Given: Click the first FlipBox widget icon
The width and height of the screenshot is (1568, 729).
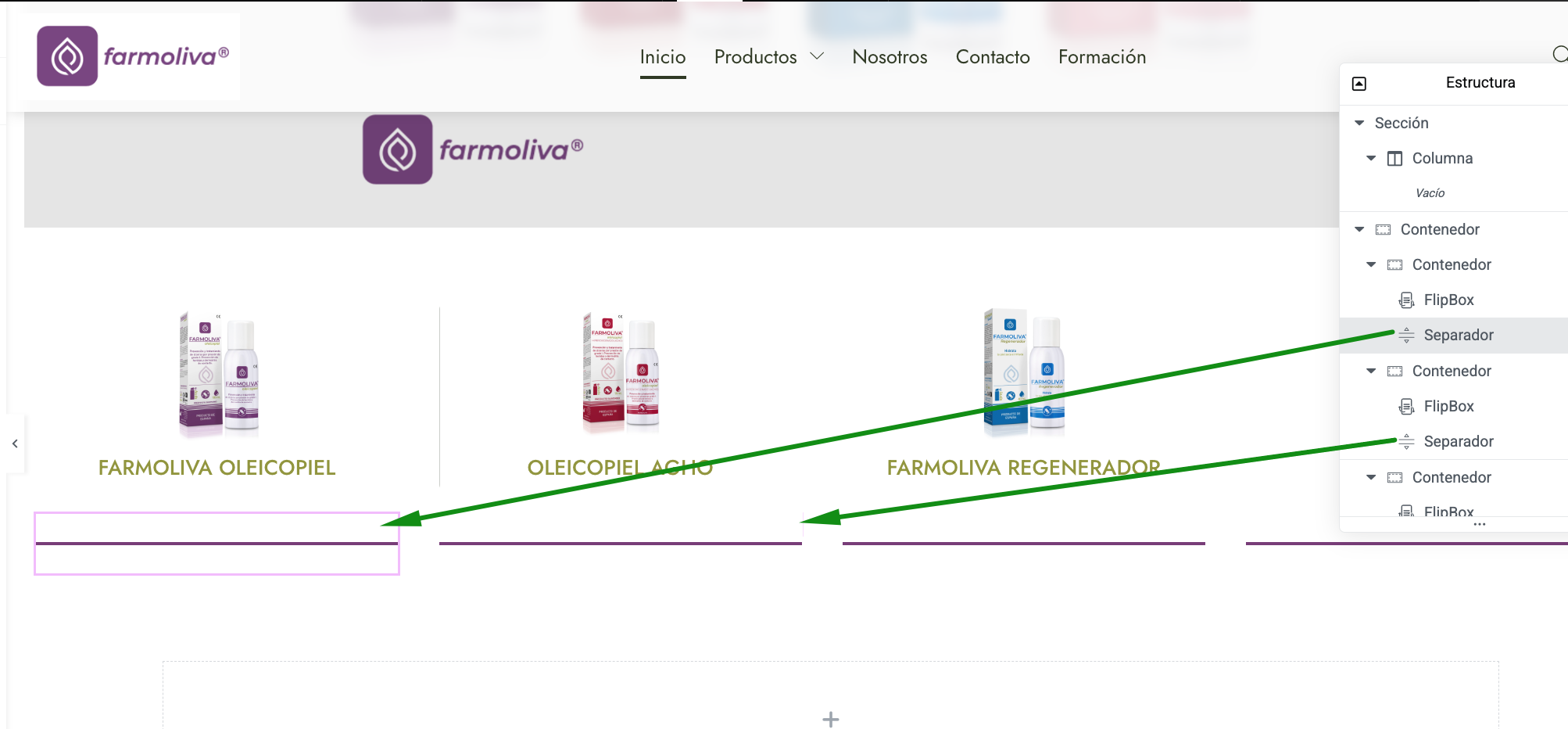Looking at the screenshot, I should point(1406,300).
